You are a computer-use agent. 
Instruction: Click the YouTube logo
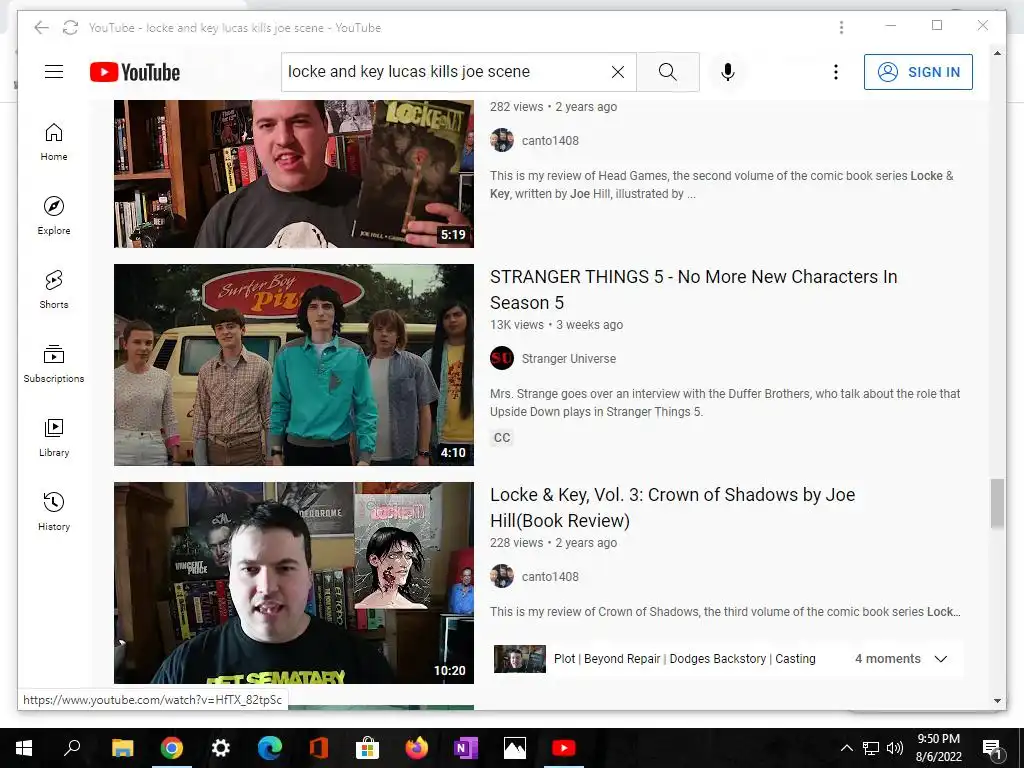pos(135,72)
